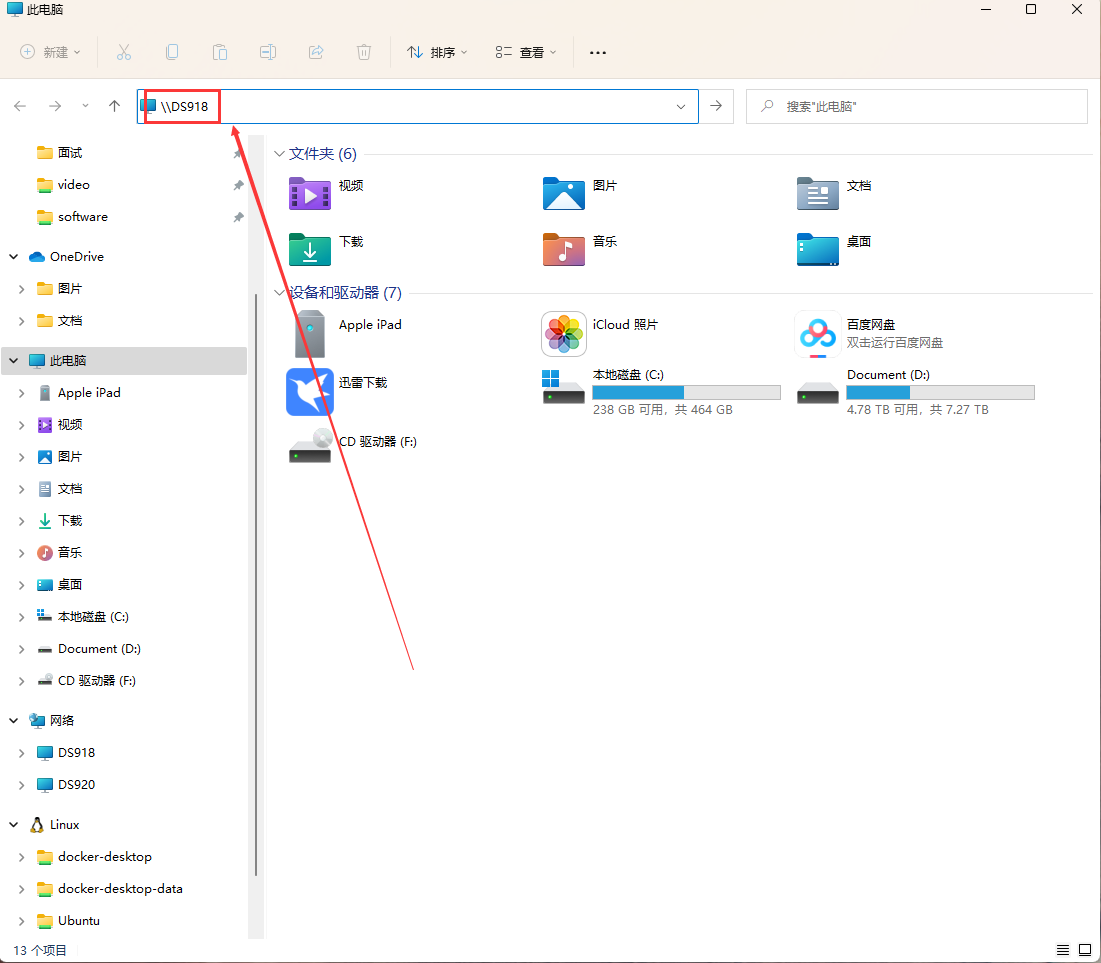Go up one level with the up arrow

pos(114,105)
